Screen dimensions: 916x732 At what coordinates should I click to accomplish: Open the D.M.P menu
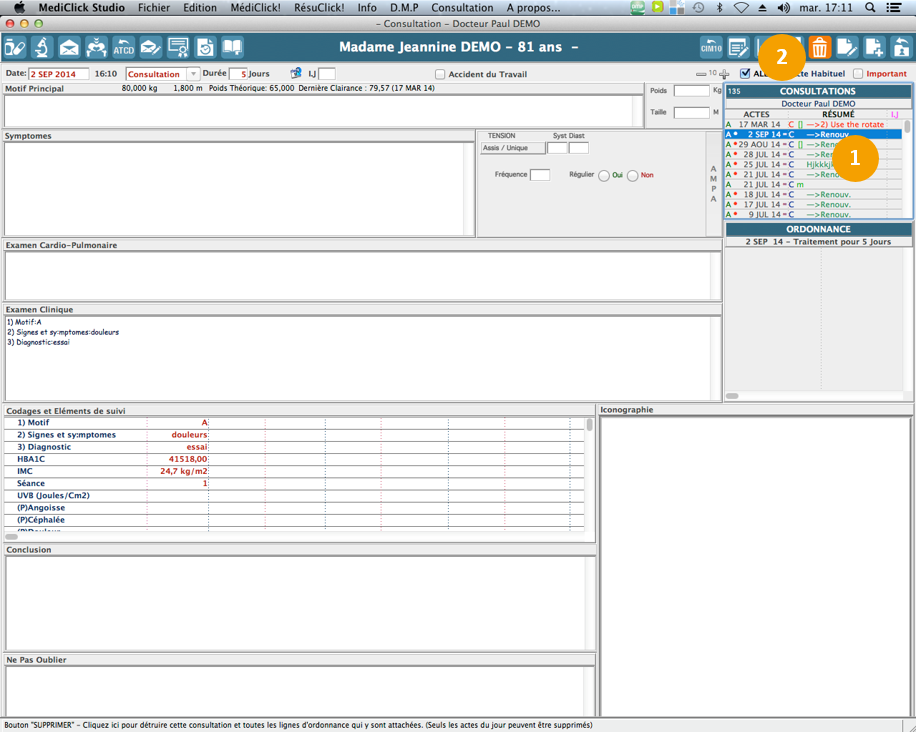click(404, 7)
